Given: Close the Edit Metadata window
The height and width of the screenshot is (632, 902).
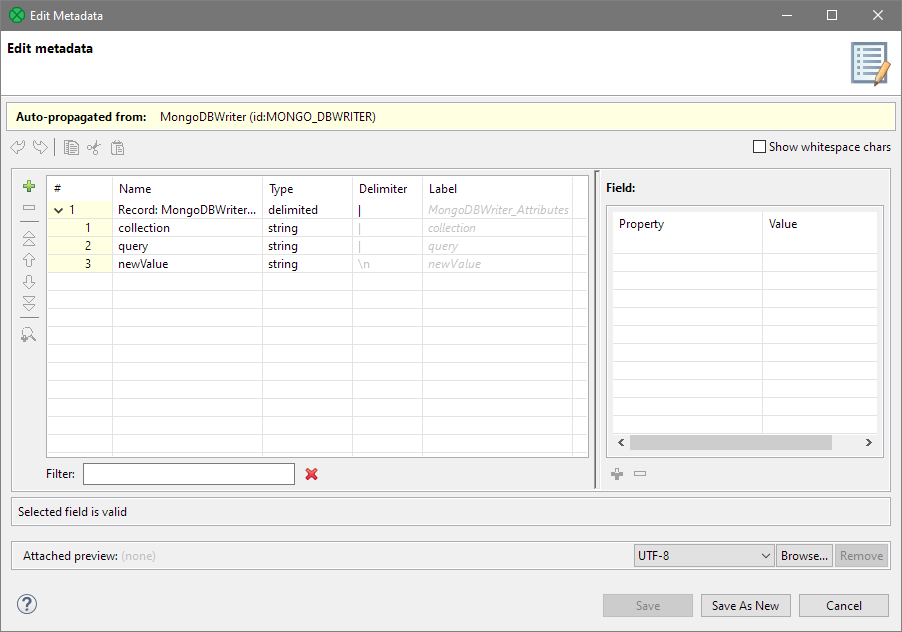Looking at the screenshot, I should [x=877, y=16].
